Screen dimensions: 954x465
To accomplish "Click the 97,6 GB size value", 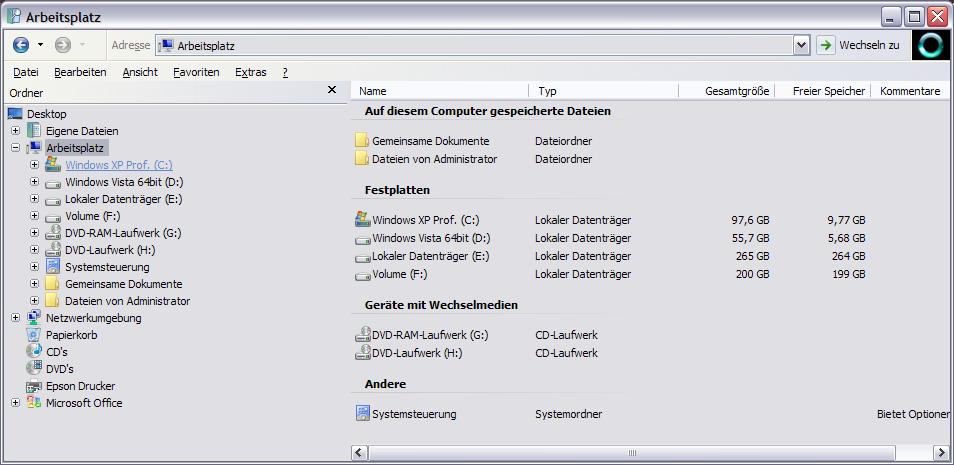I will pos(750,220).
